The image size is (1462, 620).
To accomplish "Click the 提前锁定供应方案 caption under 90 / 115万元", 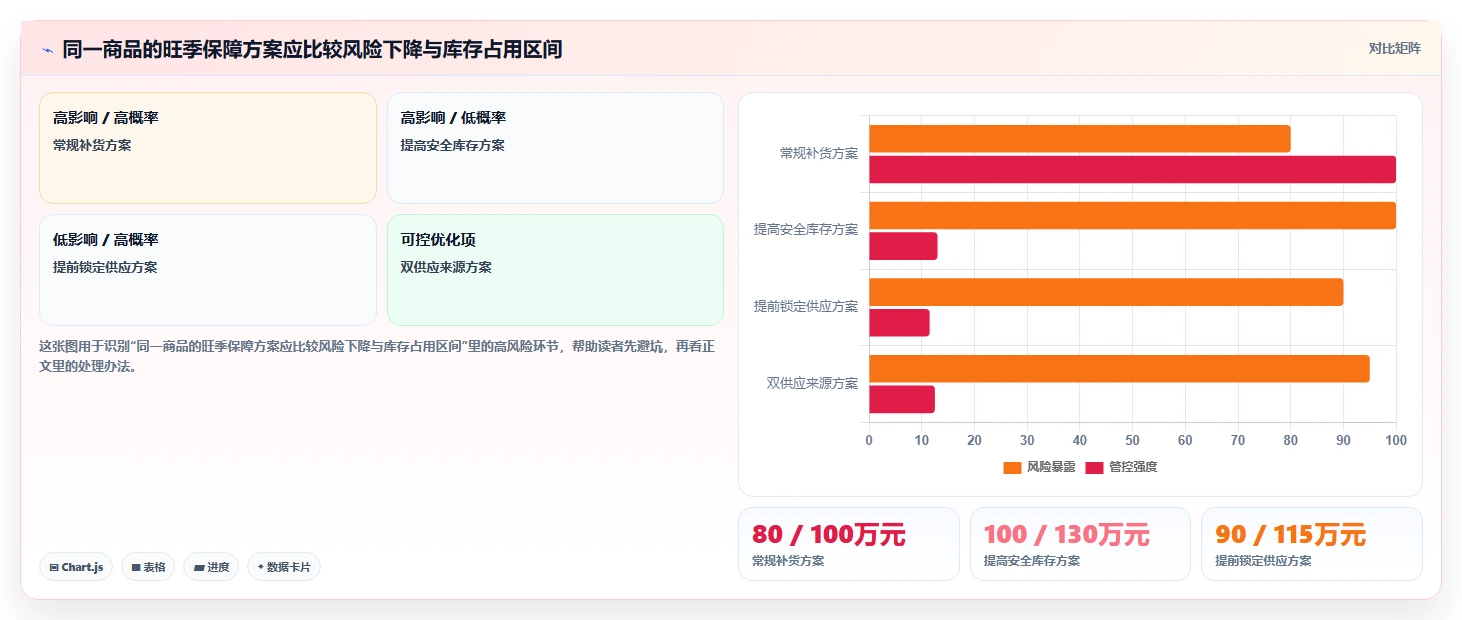I will (1263, 561).
